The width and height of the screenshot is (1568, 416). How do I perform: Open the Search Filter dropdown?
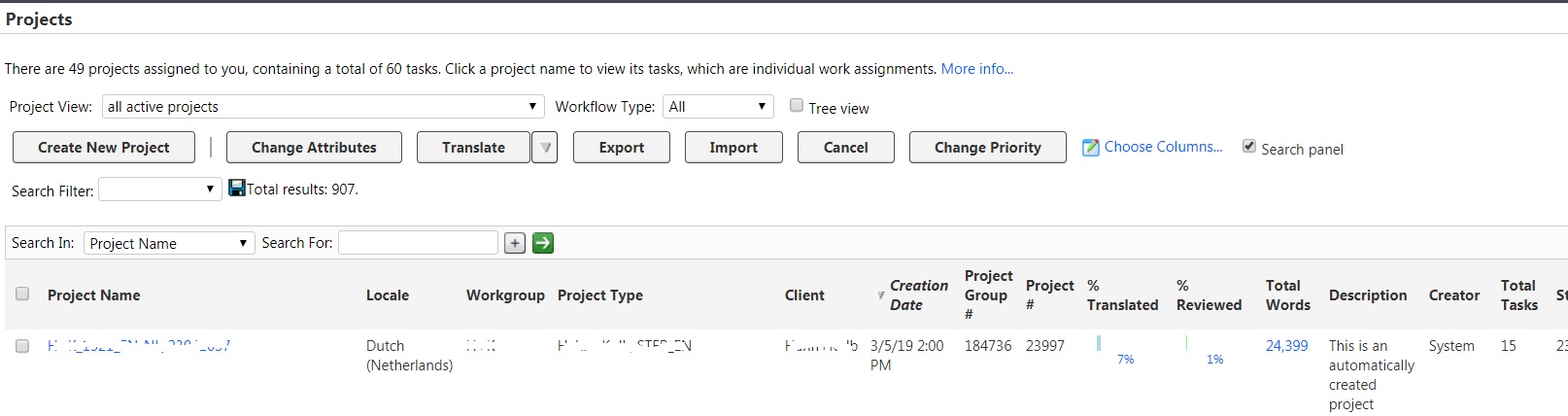tap(160, 190)
